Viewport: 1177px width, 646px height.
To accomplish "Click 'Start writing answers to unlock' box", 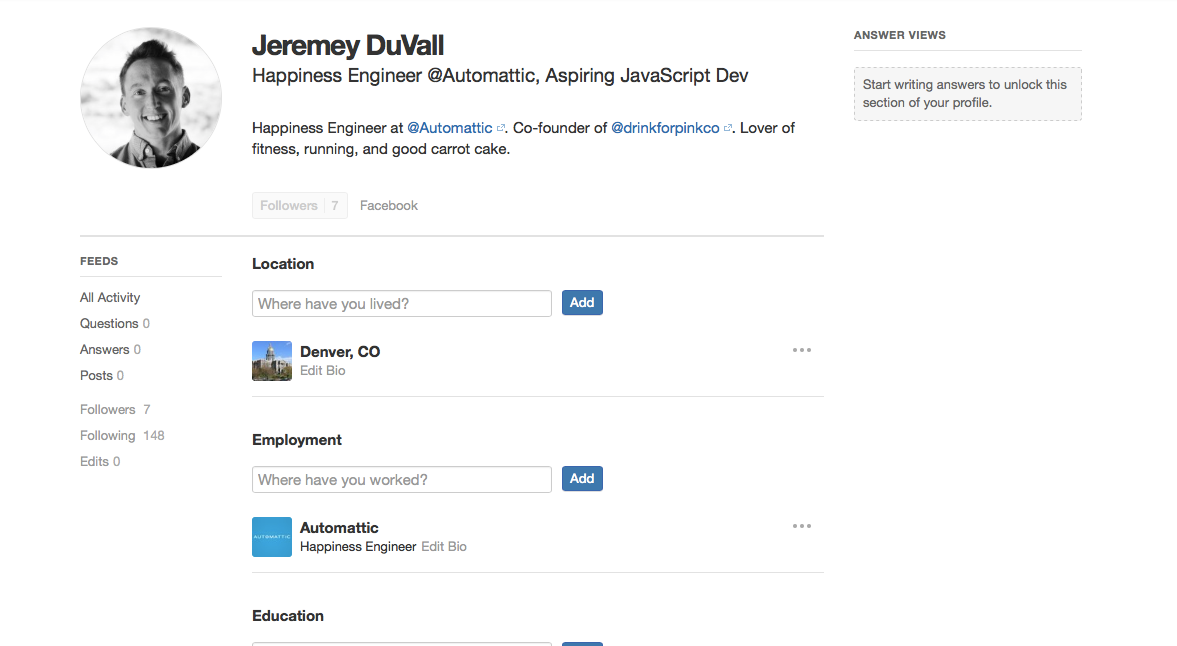I will 968,94.
